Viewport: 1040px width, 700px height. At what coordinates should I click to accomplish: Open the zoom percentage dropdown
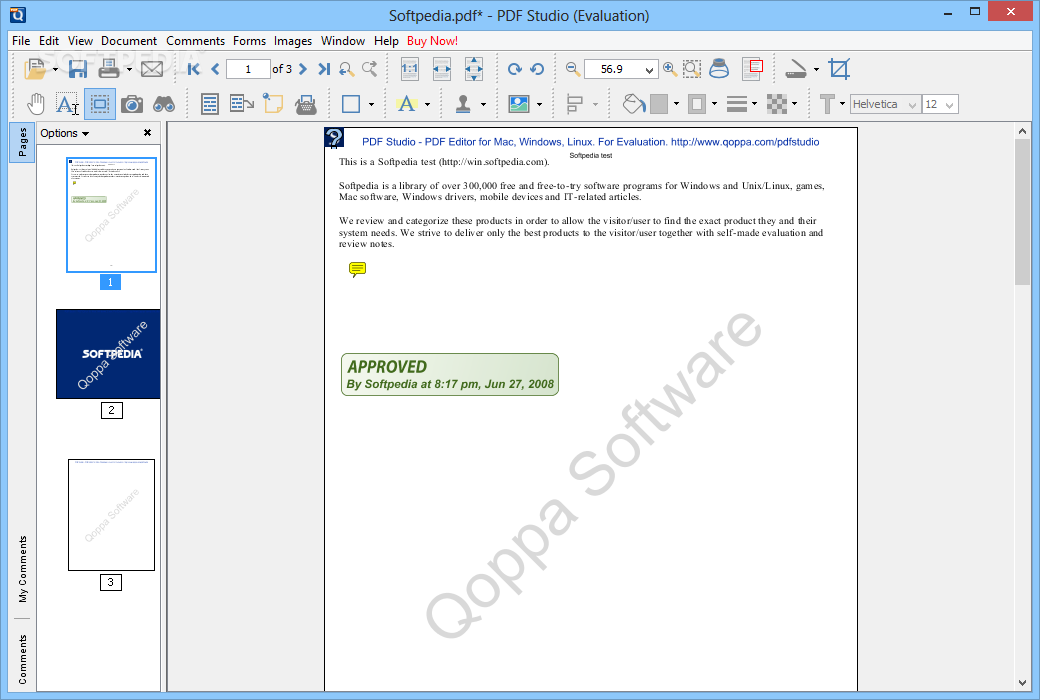click(649, 70)
